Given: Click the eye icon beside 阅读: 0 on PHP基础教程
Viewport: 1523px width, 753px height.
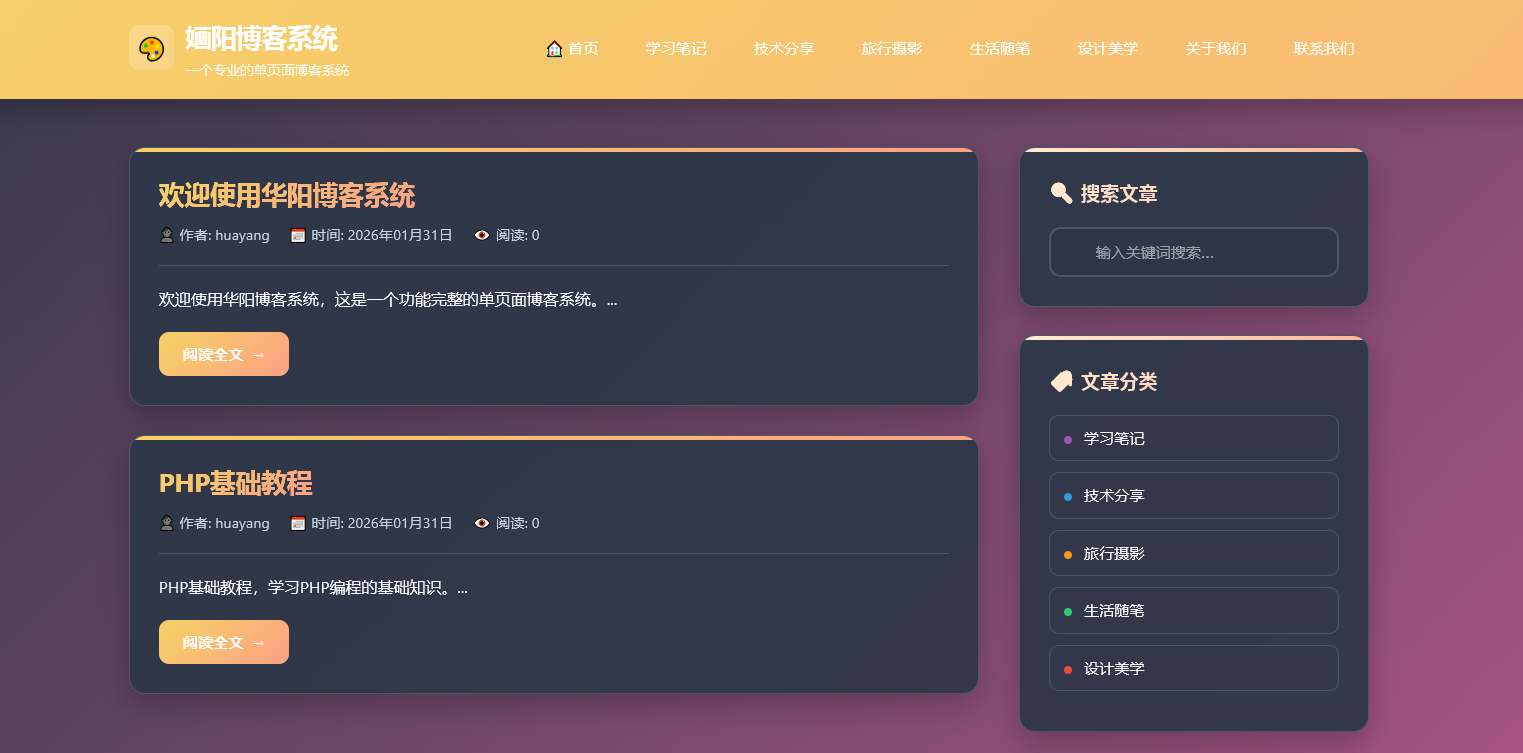Looking at the screenshot, I should click(x=482, y=523).
